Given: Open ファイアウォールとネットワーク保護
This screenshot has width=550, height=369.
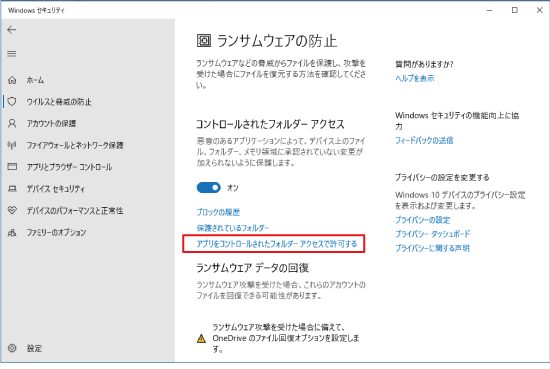Looking at the screenshot, I should pos(75,145).
